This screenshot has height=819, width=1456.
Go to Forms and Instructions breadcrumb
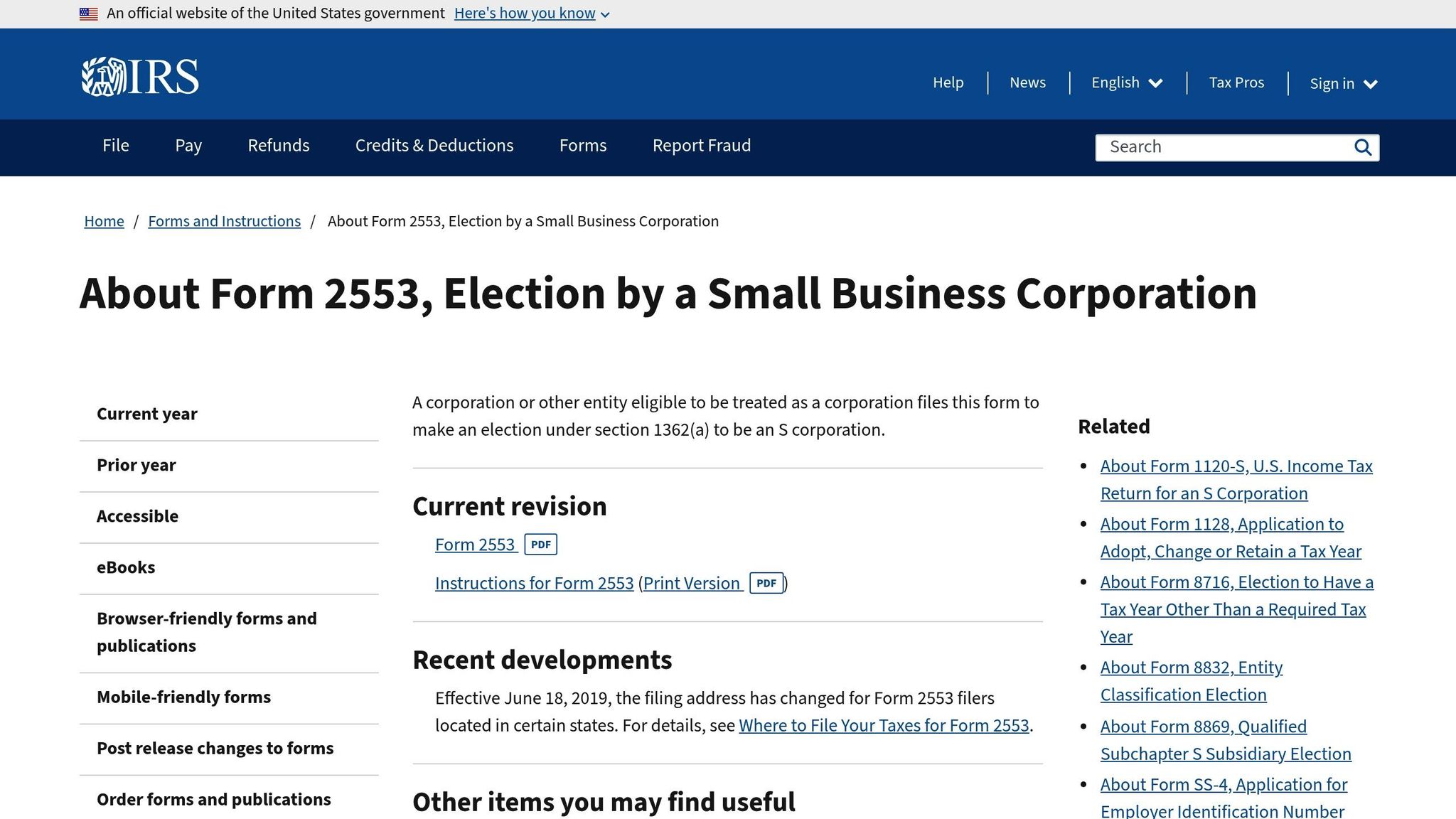224,221
